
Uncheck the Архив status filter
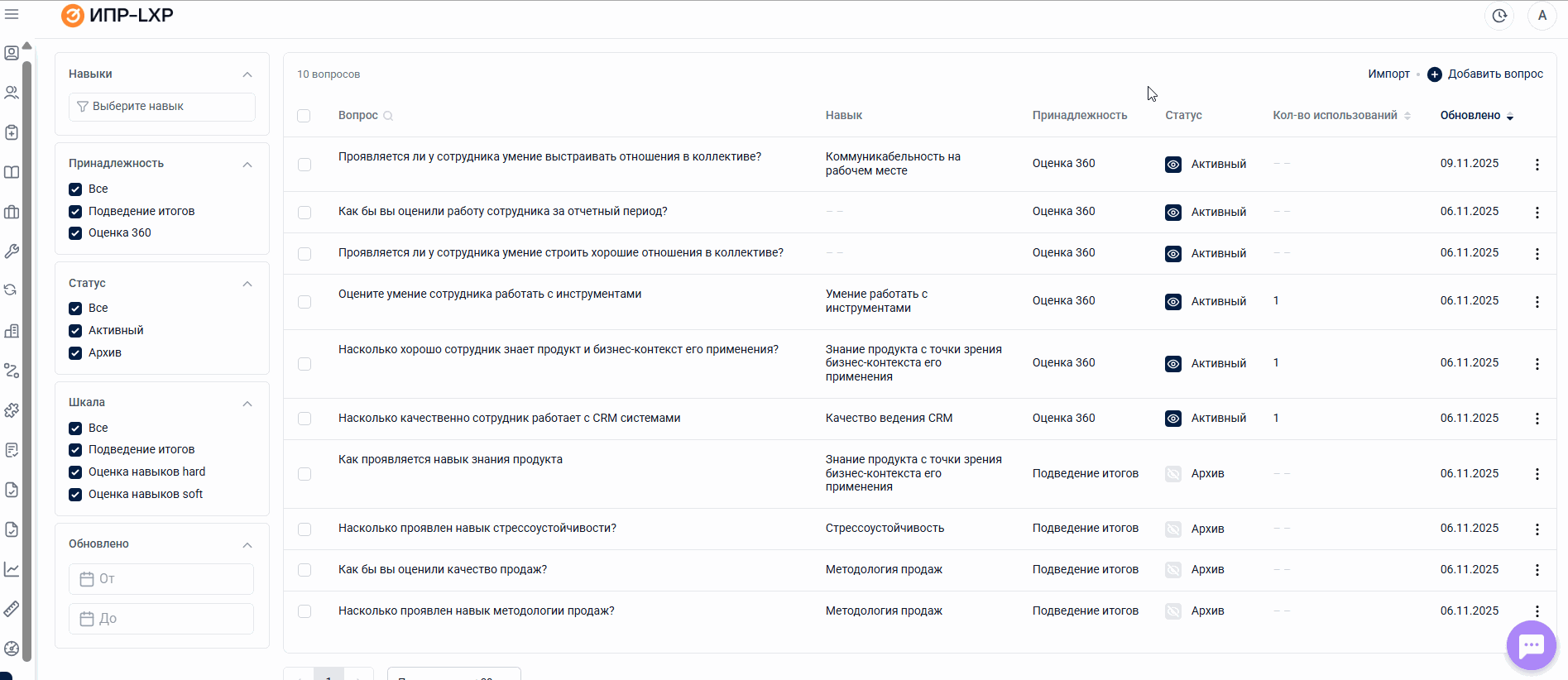75,353
